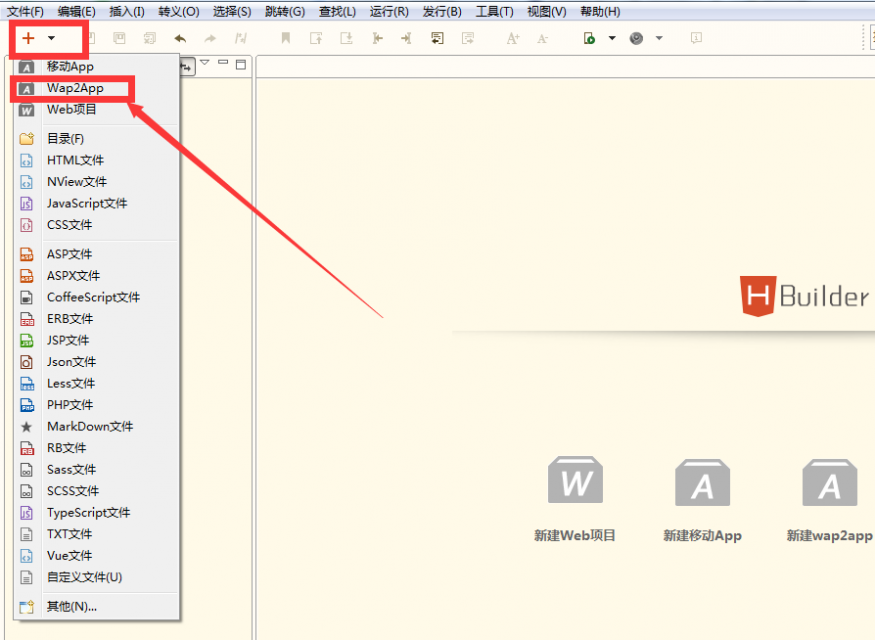875x640 pixels.
Task: Select NView文件 from the new menu
Action: (96, 182)
